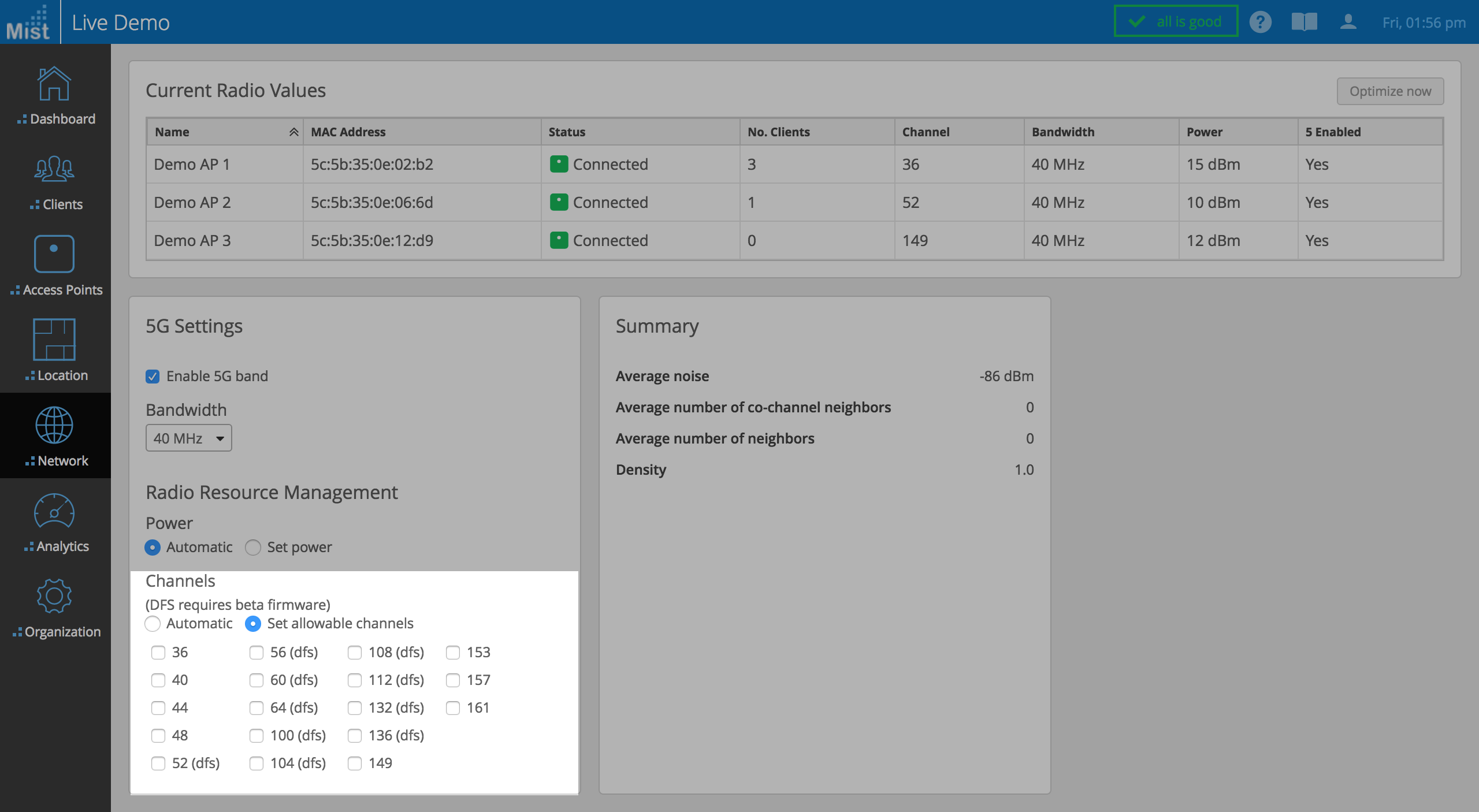Image resolution: width=1479 pixels, height=812 pixels.
Task: Select Set power radio button
Action: tap(253, 547)
